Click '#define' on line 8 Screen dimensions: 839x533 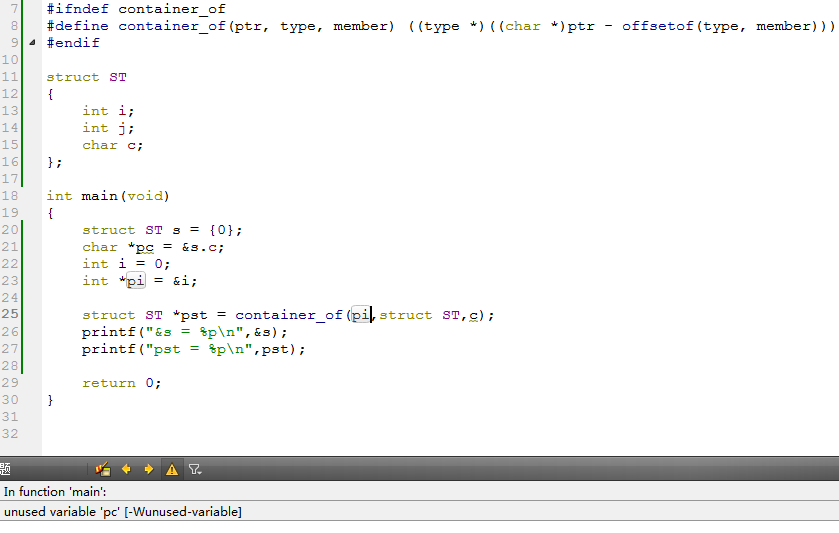(78, 26)
